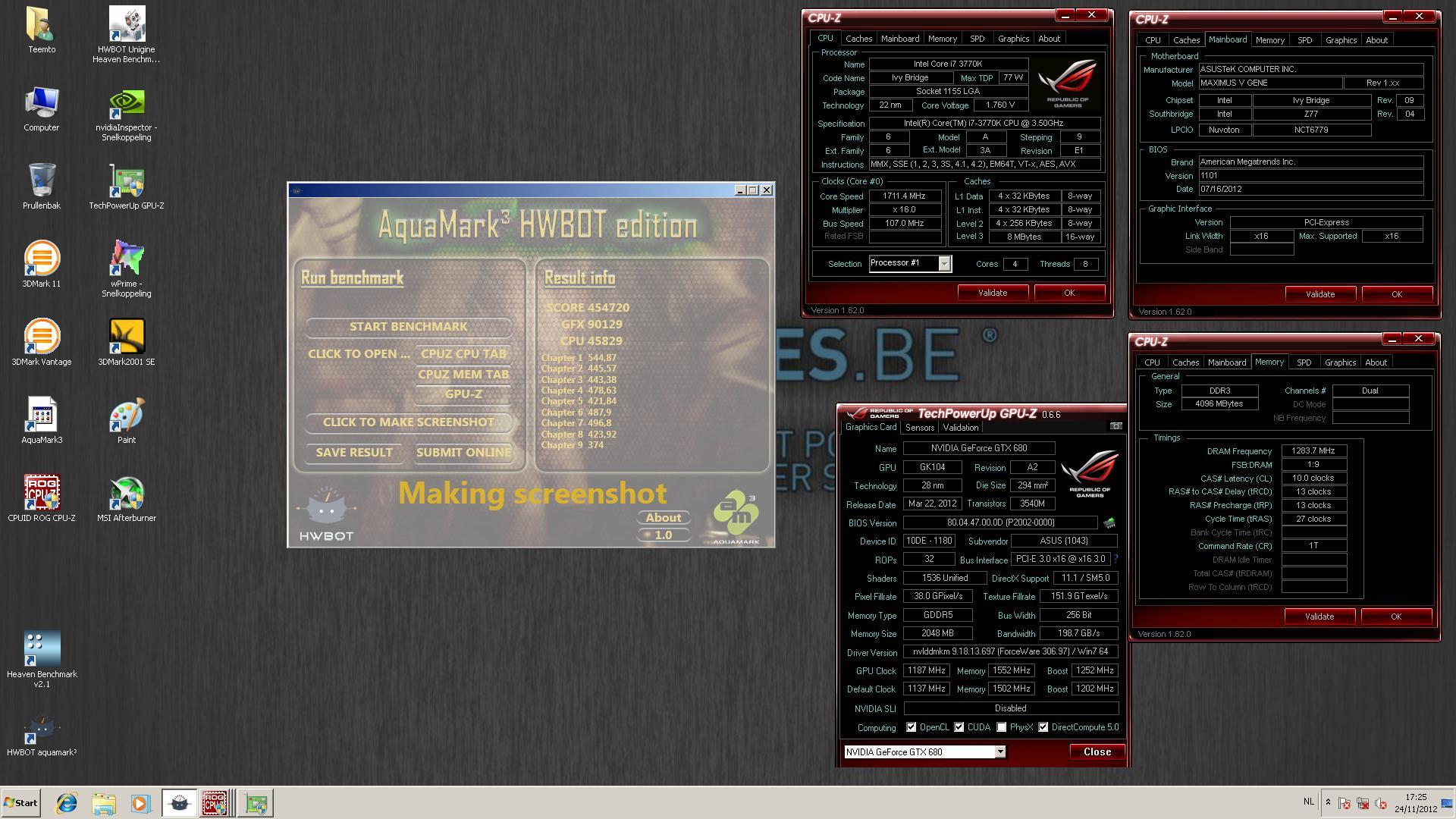1456x819 pixels.
Task: Switch to Sensors tab in GPU-Z
Action: [x=919, y=428]
